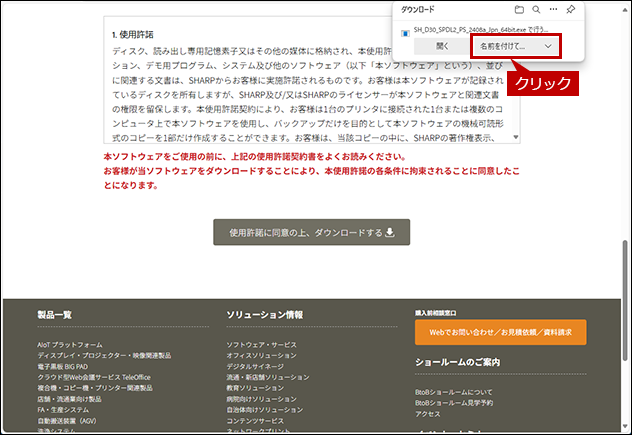Screen dimensions: 632x435
Task: Click Webでお問い合わせ／お見積依頼／資料請求 button
Action: pyautogui.click(x=501, y=332)
